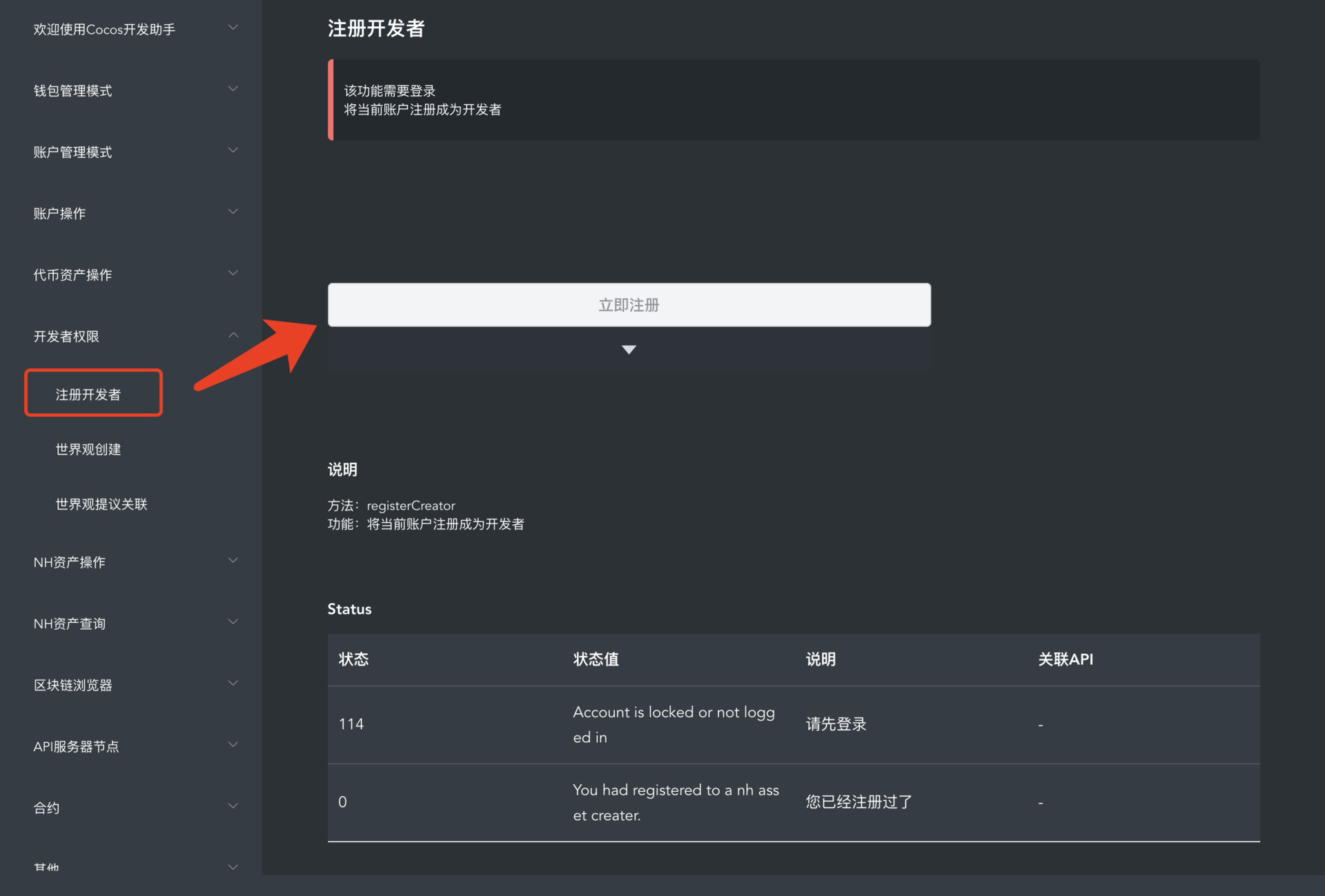
Task: Open the 注册开发者 sidebar item
Action: [88, 395]
